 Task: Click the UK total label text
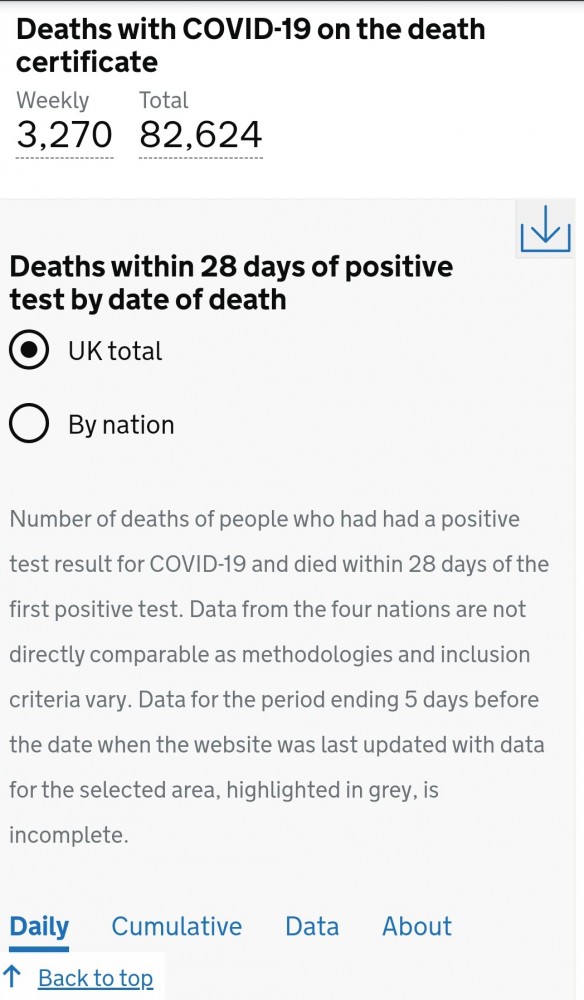click(115, 351)
